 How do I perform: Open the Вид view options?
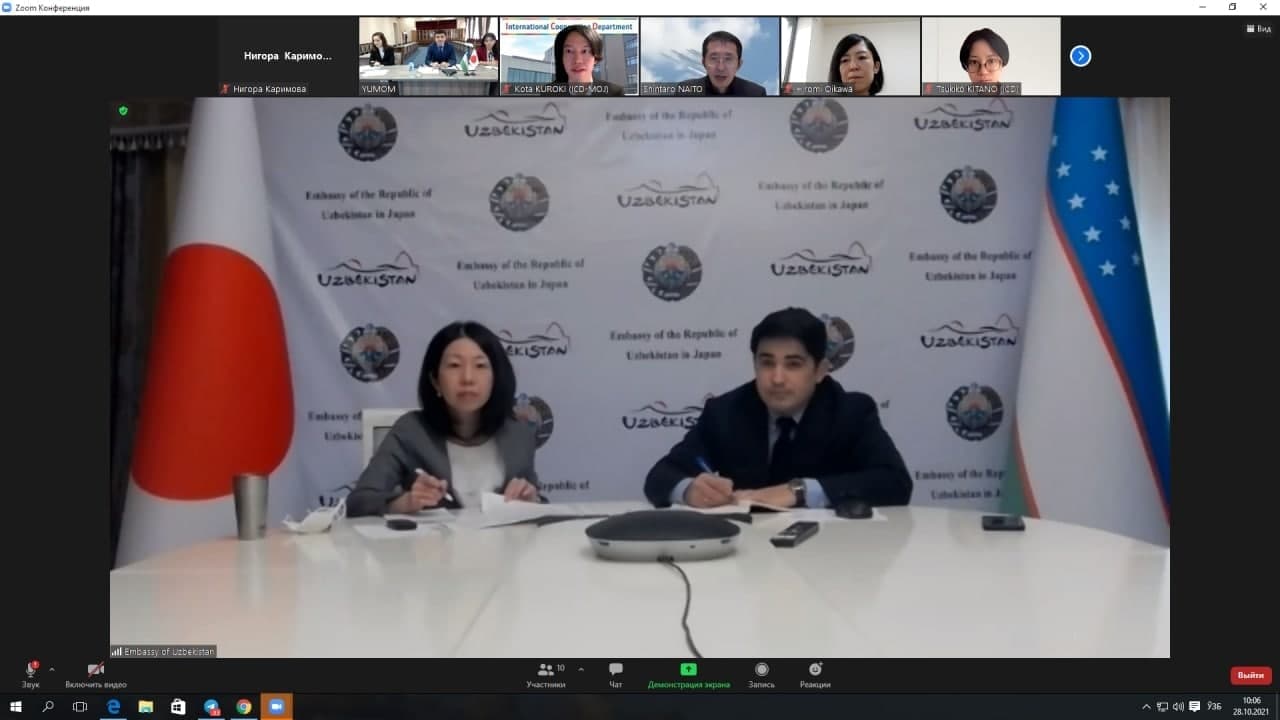pyautogui.click(x=1258, y=29)
